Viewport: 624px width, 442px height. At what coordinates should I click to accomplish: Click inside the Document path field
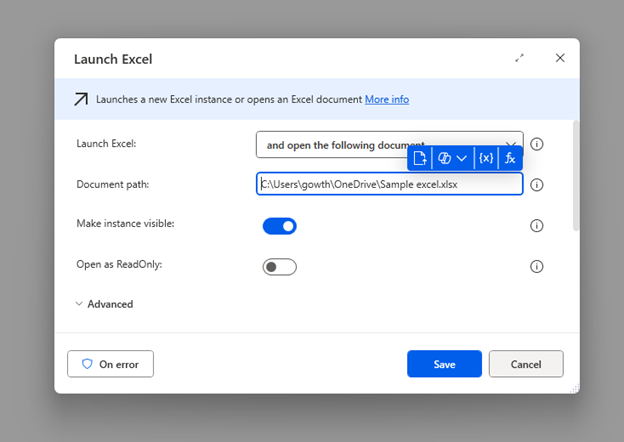point(390,184)
